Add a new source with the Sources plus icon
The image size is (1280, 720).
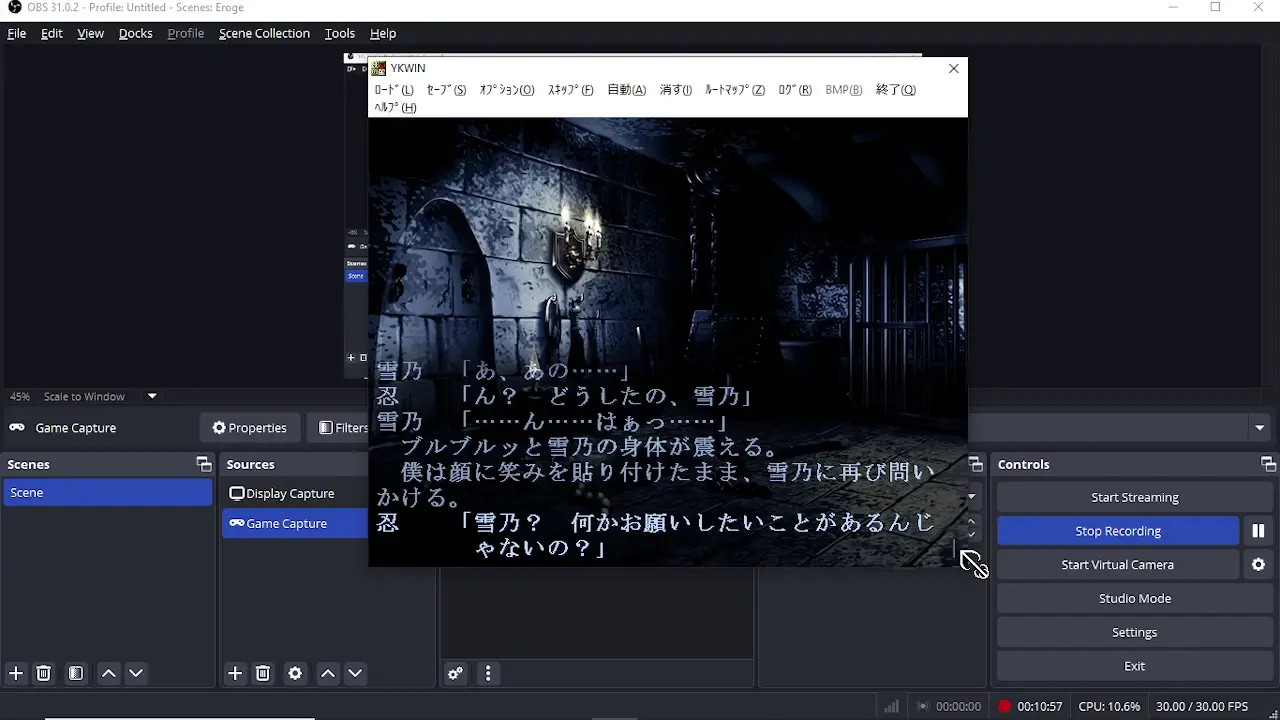235,674
